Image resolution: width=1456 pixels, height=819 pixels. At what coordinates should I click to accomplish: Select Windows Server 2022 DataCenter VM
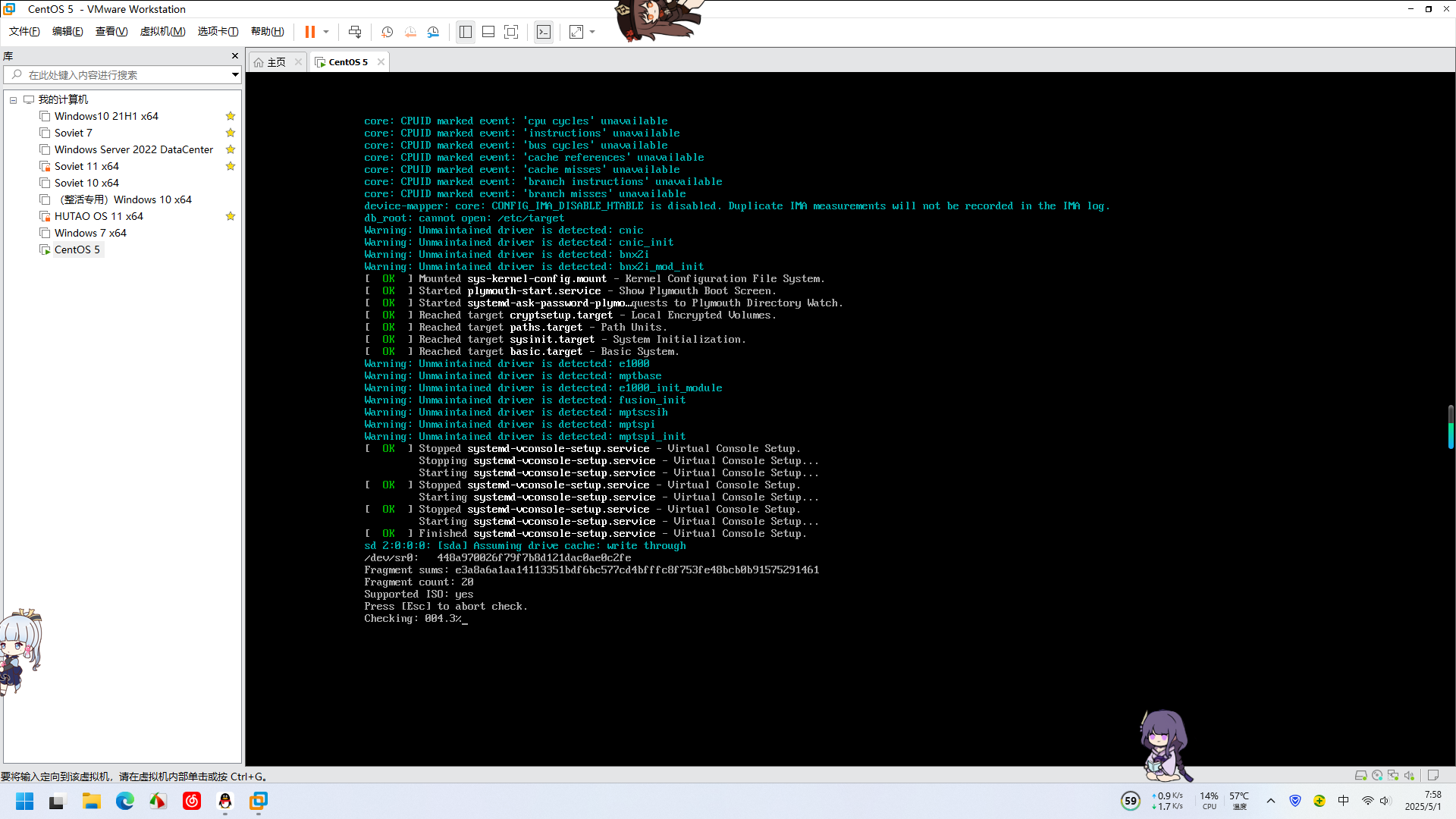[x=133, y=149]
